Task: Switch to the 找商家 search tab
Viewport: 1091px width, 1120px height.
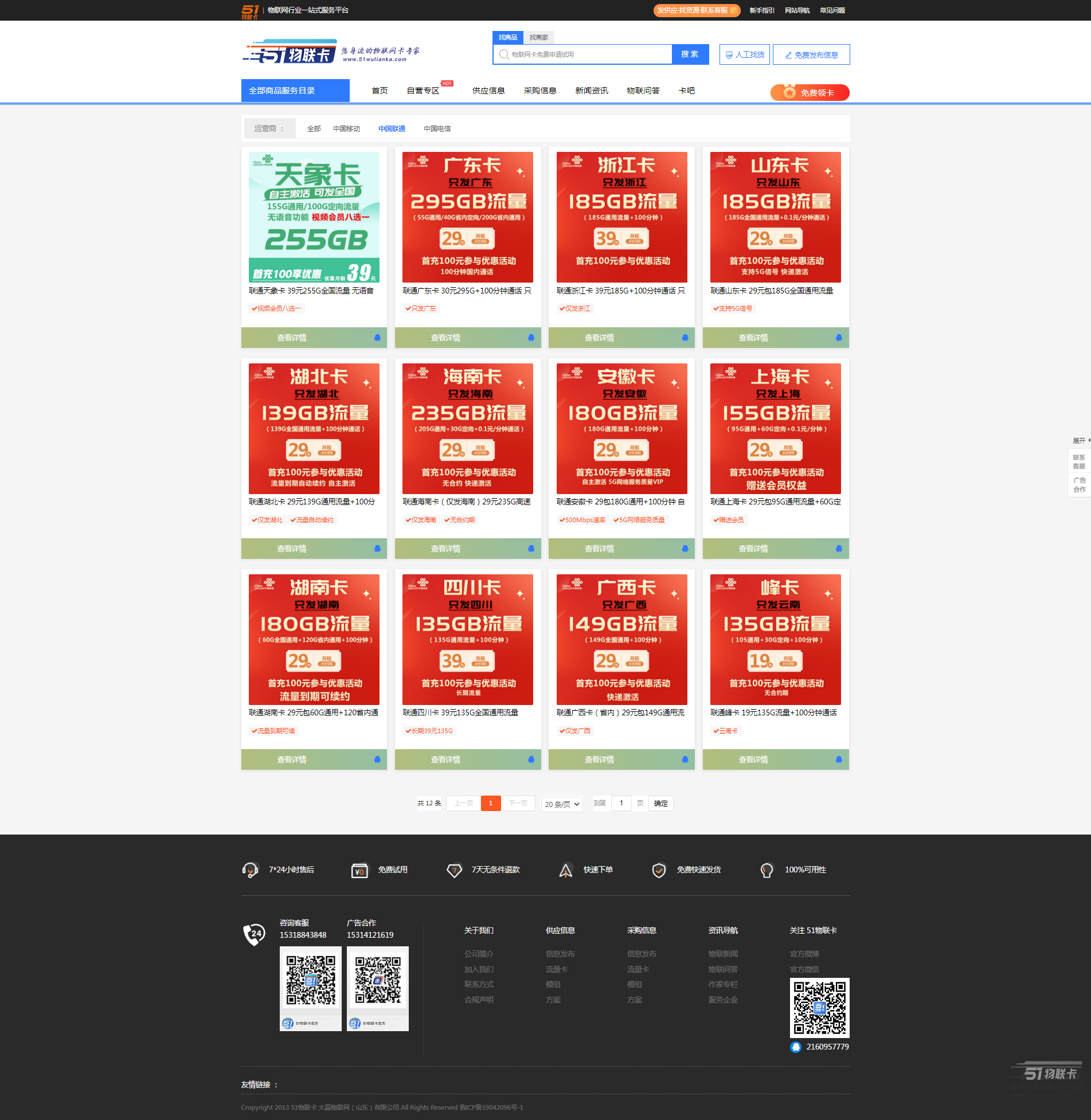Action: (x=538, y=37)
